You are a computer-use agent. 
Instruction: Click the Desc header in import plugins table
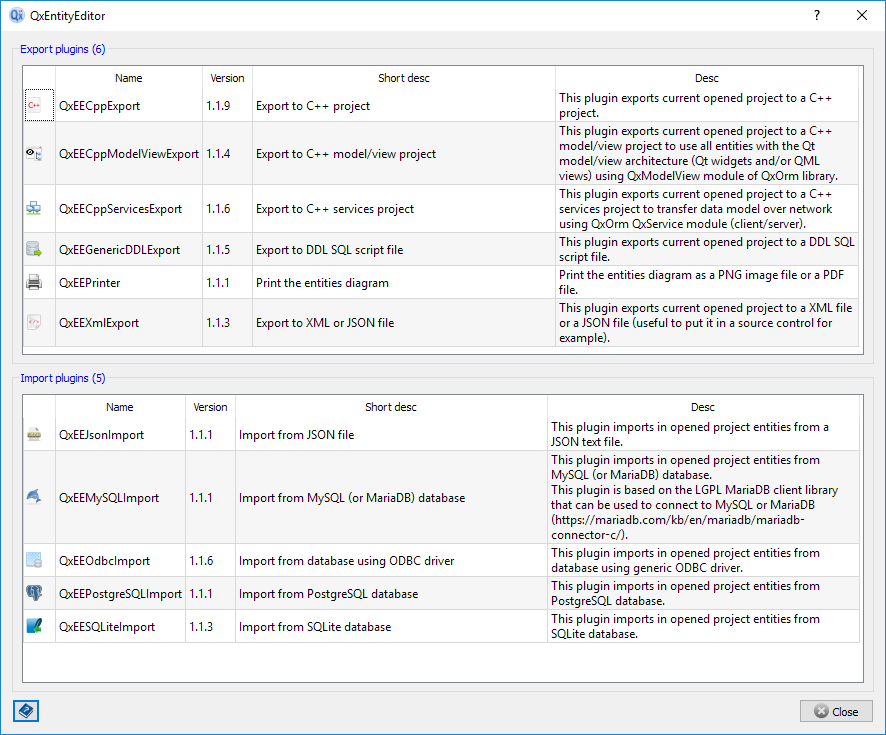[703, 407]
